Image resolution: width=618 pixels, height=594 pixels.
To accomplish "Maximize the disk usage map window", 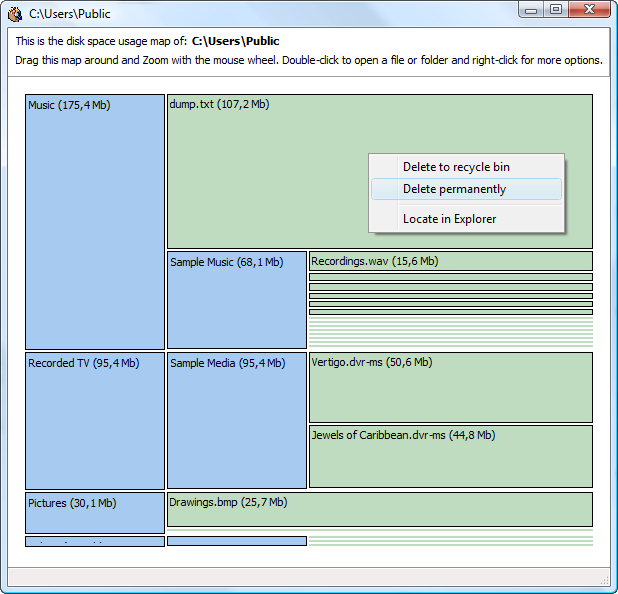I will (x=556, y=10).
